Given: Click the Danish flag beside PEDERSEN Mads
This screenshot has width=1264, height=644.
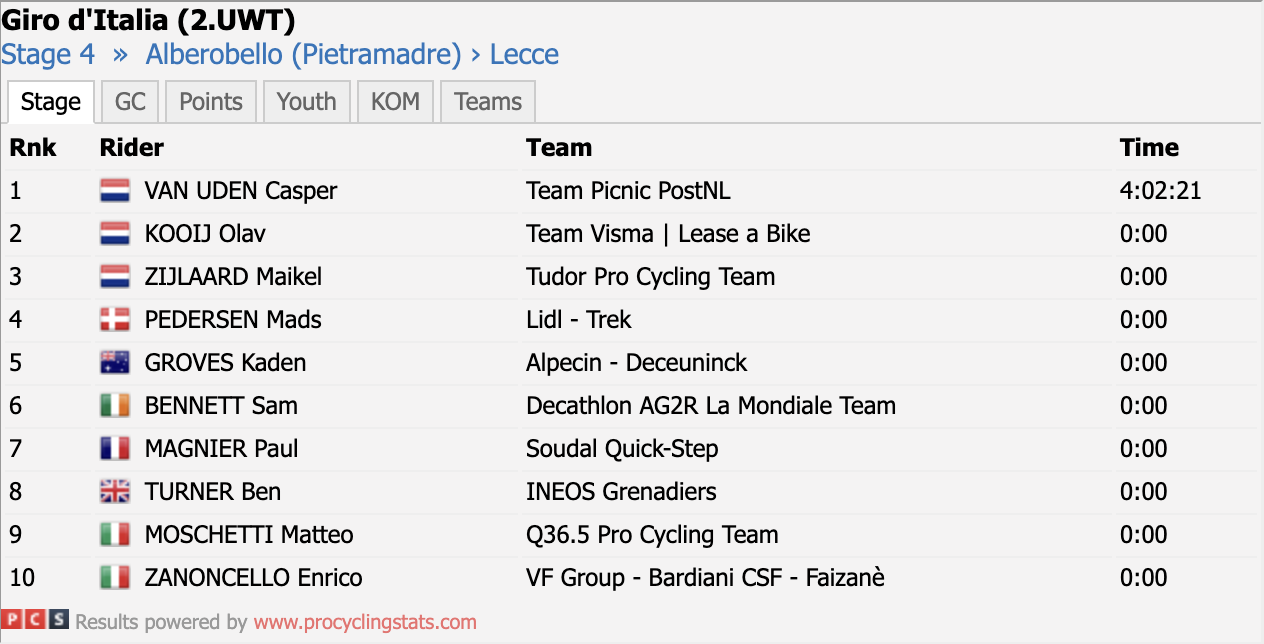Looking at the screenshot, I should tap(115, 320).
